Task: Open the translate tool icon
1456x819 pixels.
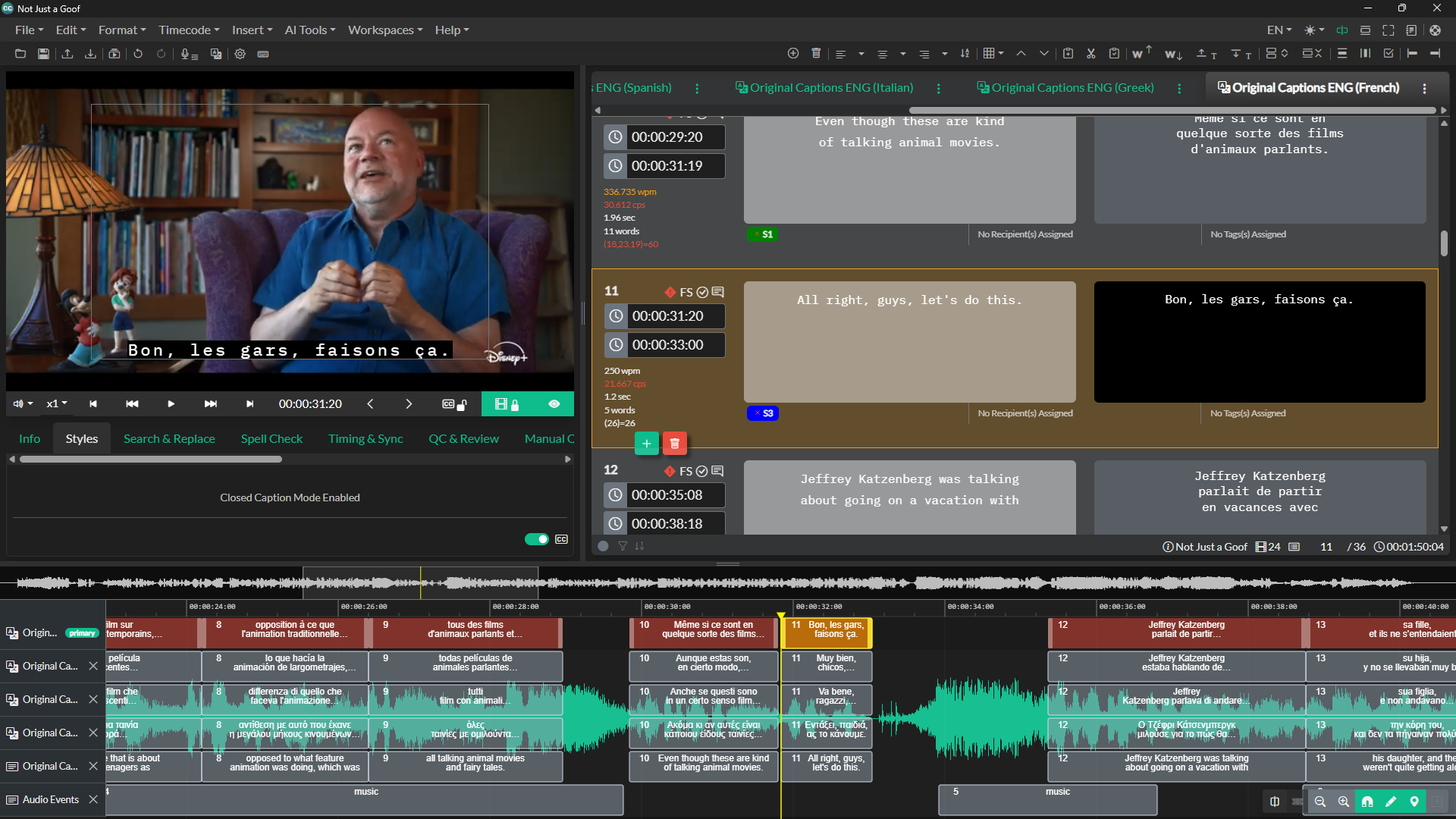Action: pos(216,54)
